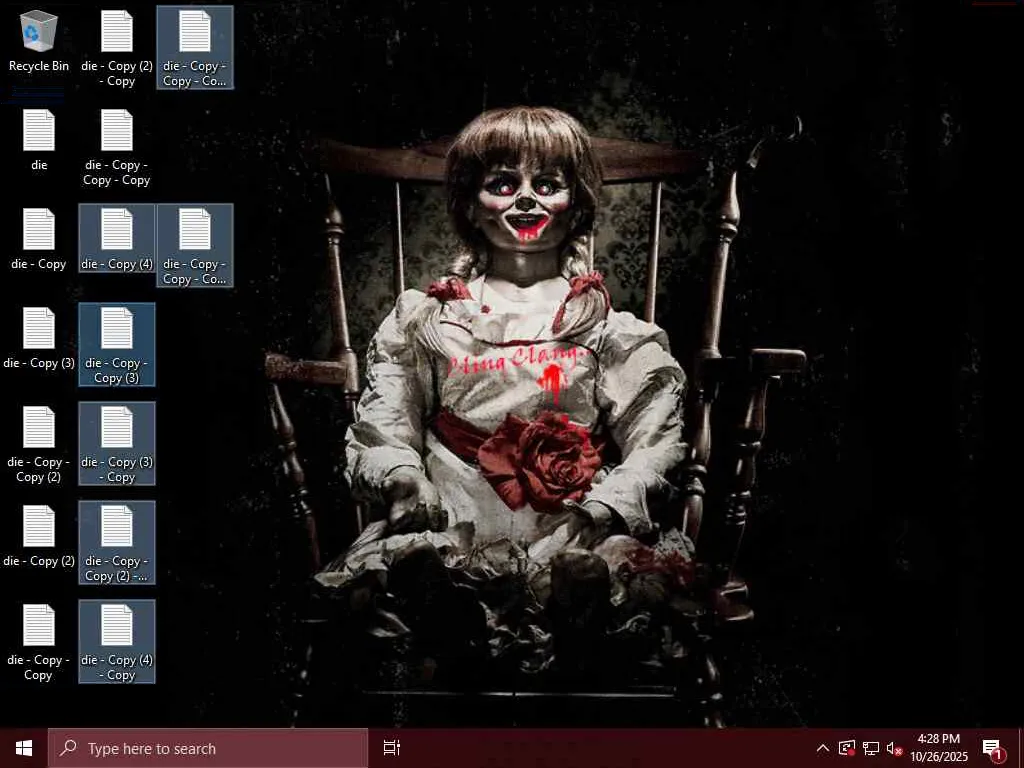The width and height of the screenshot is (1024, 768).
Task: Click the "die - Copy - Copy - Copy" file
Action: pos(117,148)
